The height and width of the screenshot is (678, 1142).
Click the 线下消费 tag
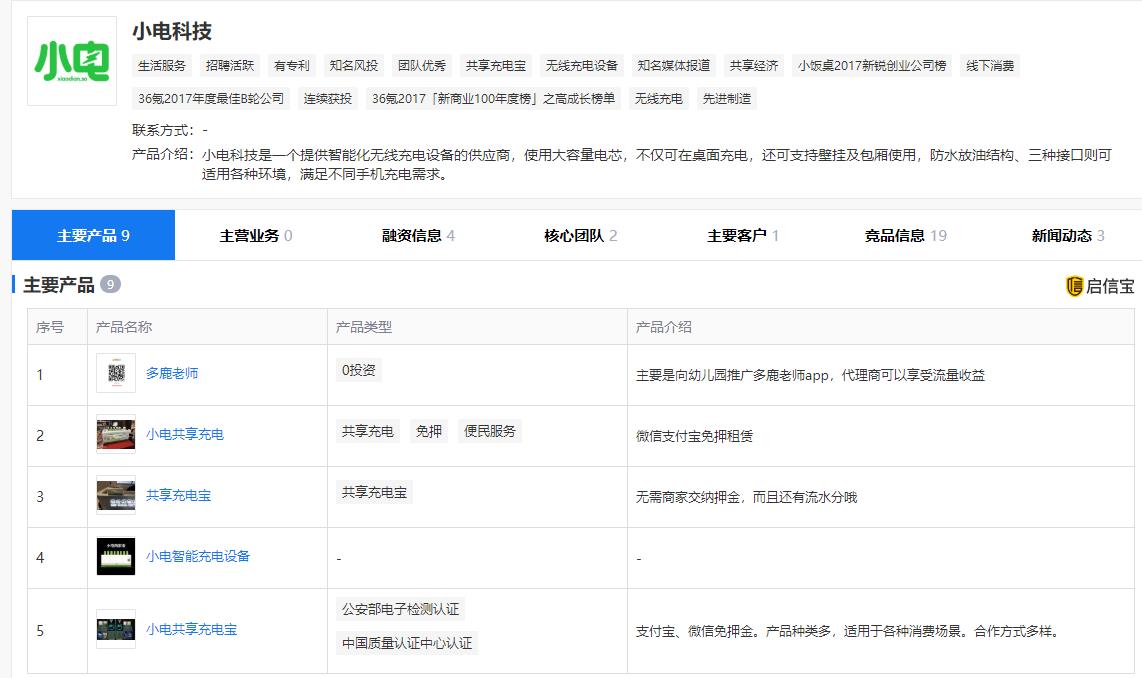990,66
